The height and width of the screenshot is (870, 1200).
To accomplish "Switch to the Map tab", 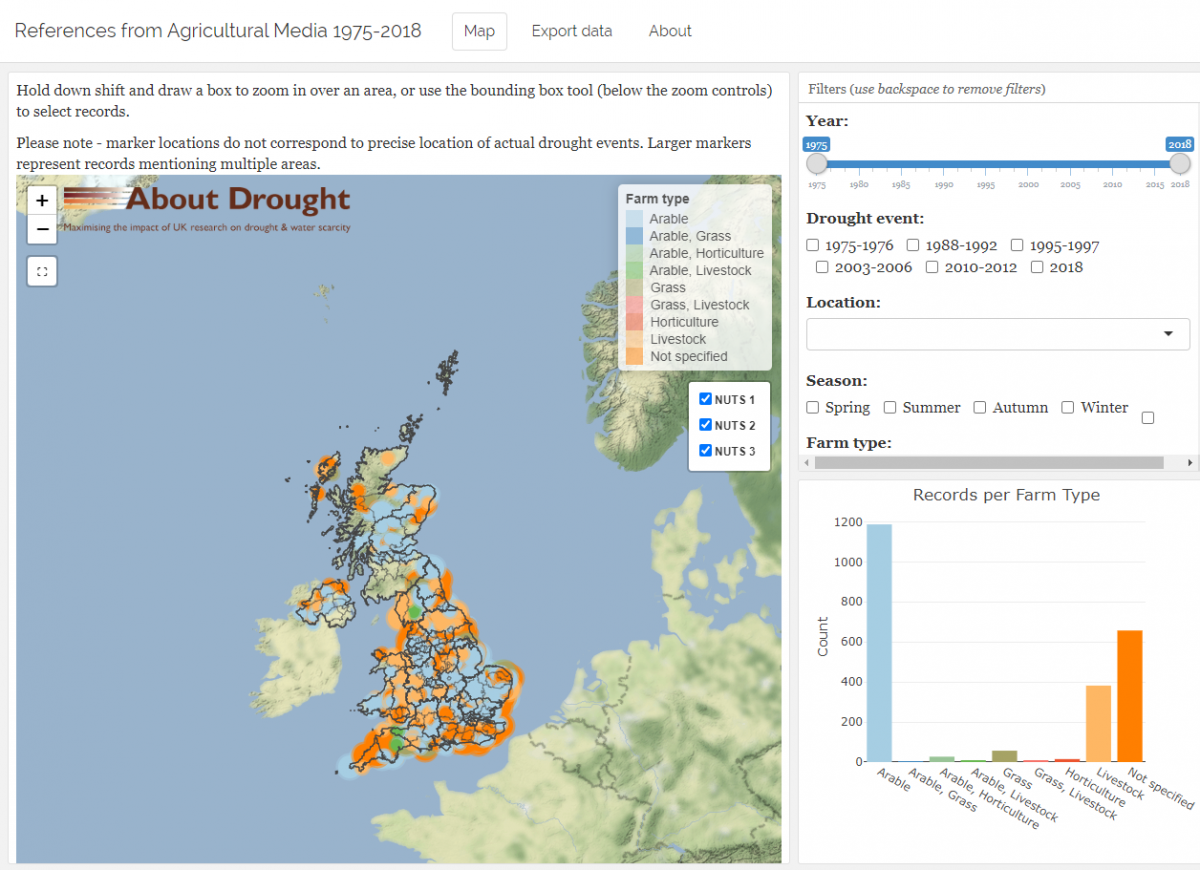I will pos(479,31).
